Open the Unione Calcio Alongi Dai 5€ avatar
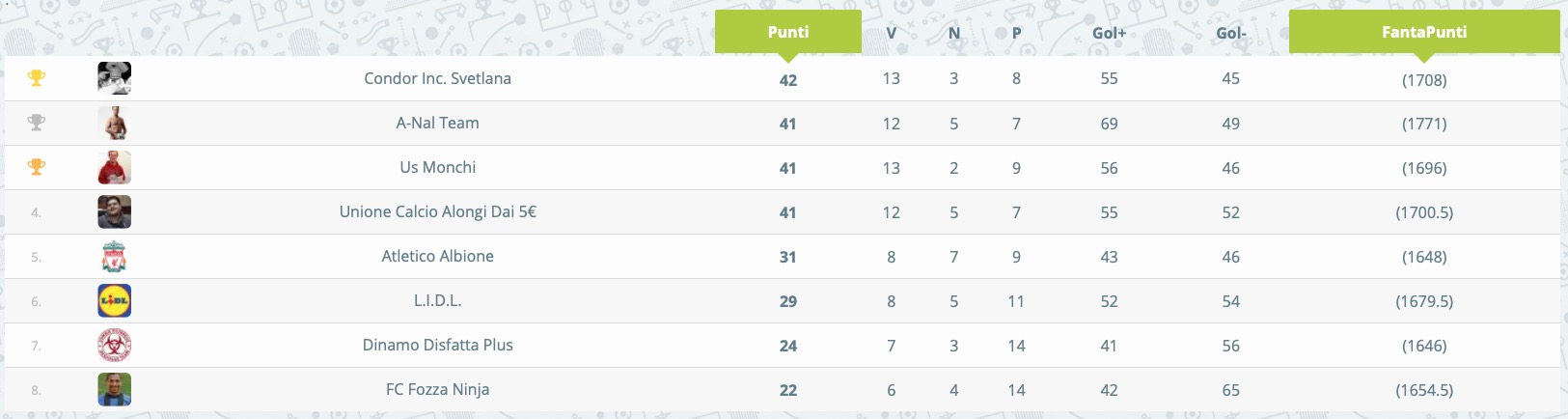Viewport: 1568px width, 419px height. (114, 211)
